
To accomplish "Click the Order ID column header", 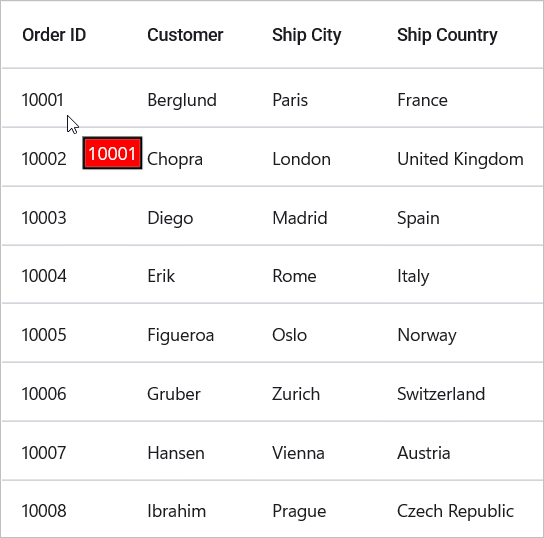I will pyautogui.click(x=54, y=35).
